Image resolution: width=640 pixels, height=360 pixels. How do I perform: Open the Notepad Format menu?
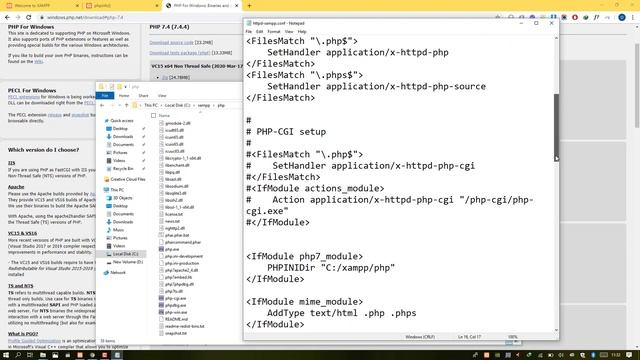pyautogui.click(x=274, y=31)
